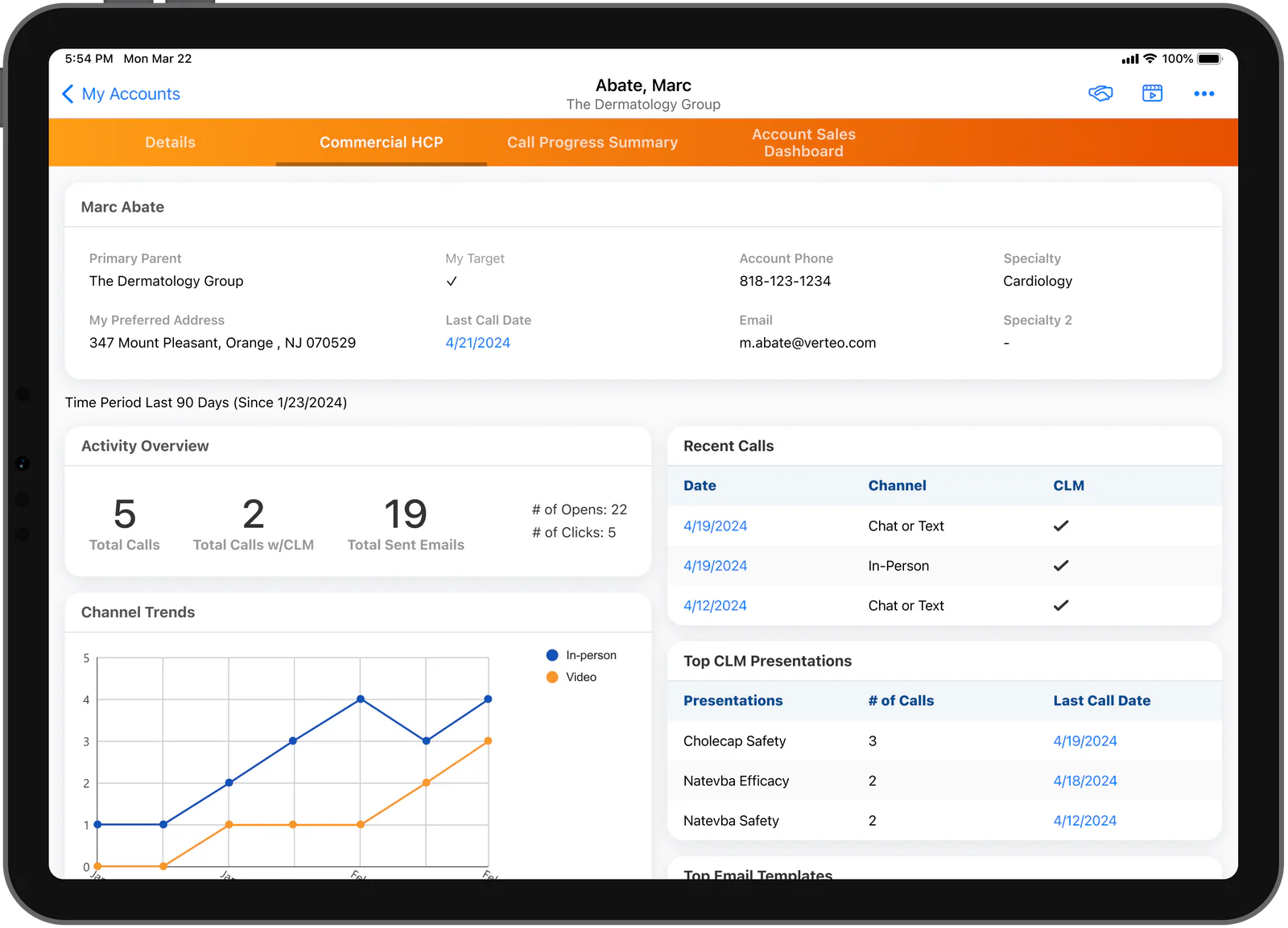
Task: Select the Account Sales Dashboard tab
Action: [803, 142]
